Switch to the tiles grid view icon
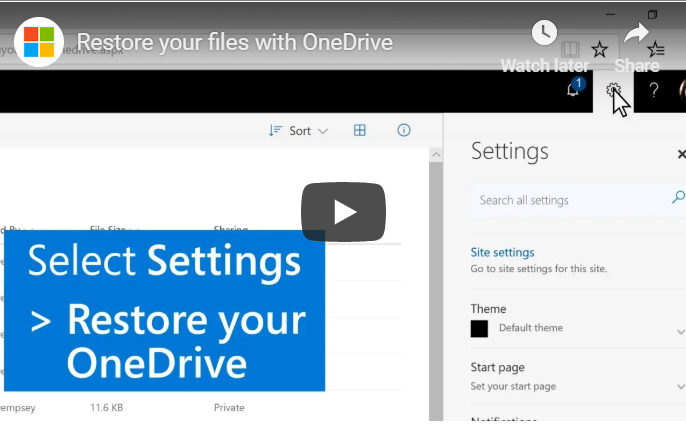This screenshot has height=439, width=686. point(360,130)
